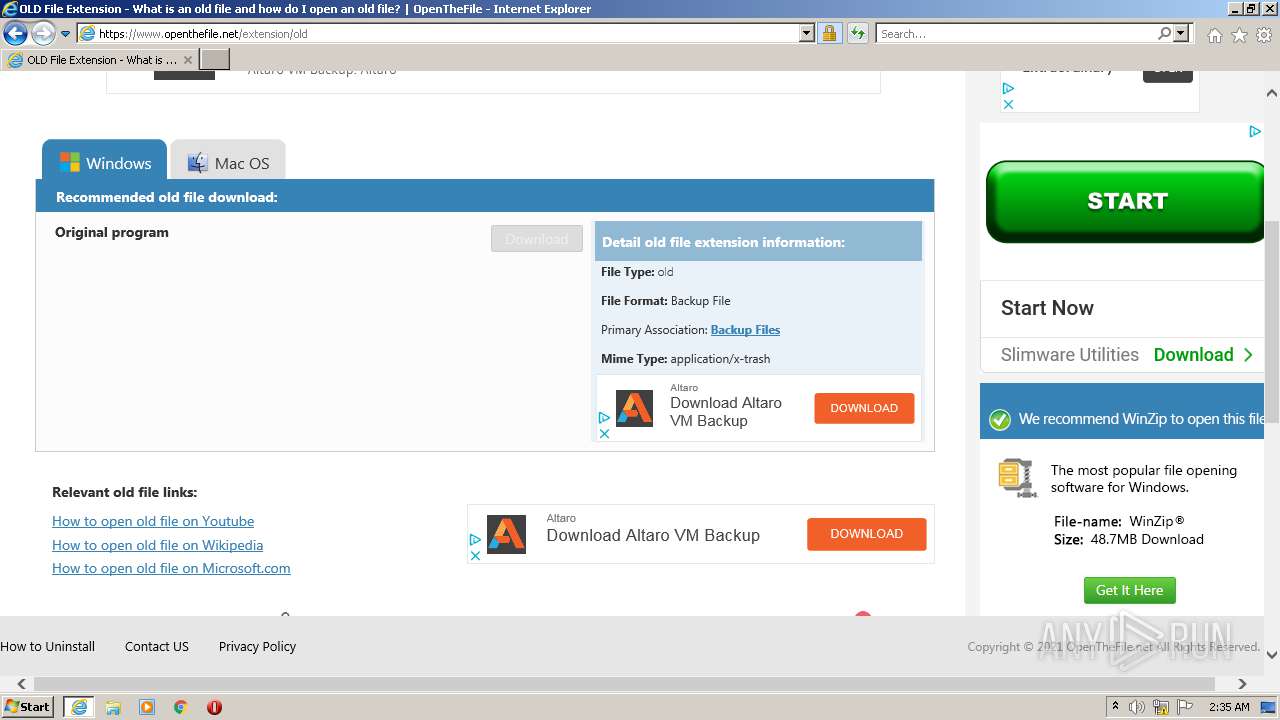Click the Search box in toolbar
Viewport: 1280px width, 720px height.
[x=1017, y=34]
